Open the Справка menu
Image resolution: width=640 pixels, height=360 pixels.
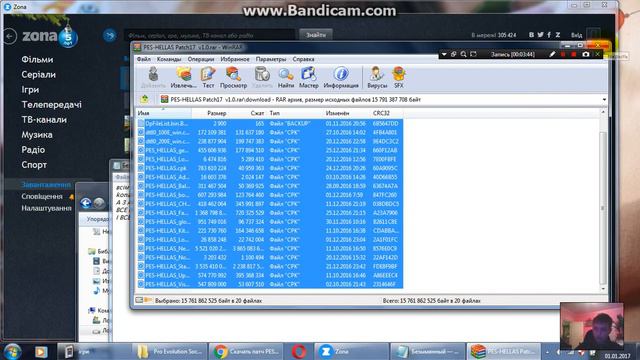pos(303,59)
